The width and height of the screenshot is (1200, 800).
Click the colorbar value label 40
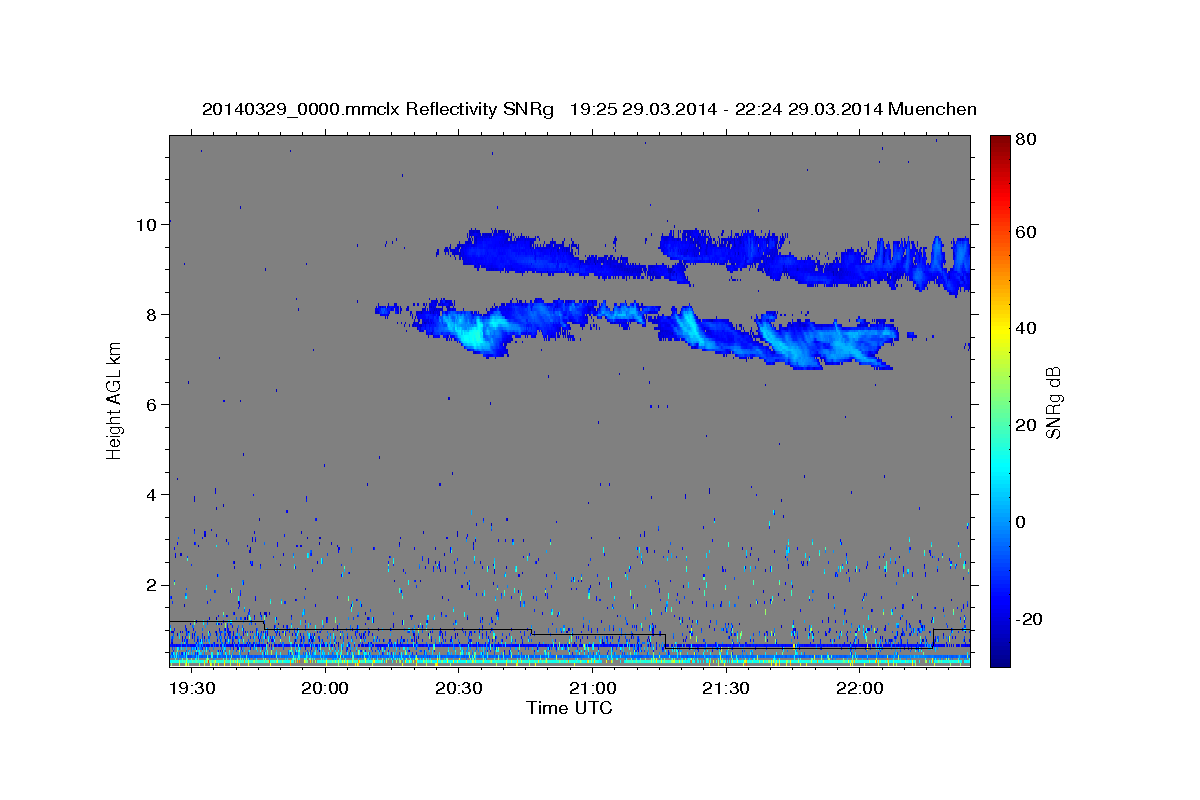click(x=1025, y=328)
